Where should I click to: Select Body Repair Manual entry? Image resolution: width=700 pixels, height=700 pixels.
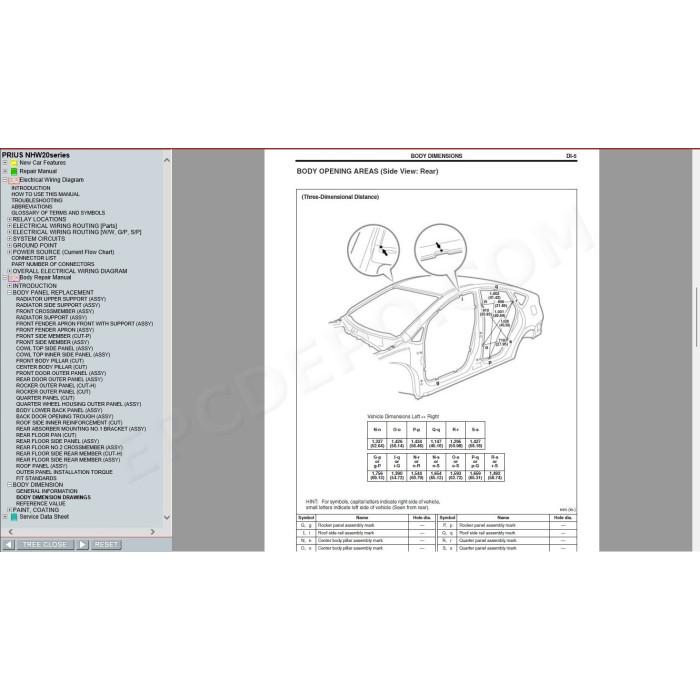pyautogui.click(x=45, y=277)
